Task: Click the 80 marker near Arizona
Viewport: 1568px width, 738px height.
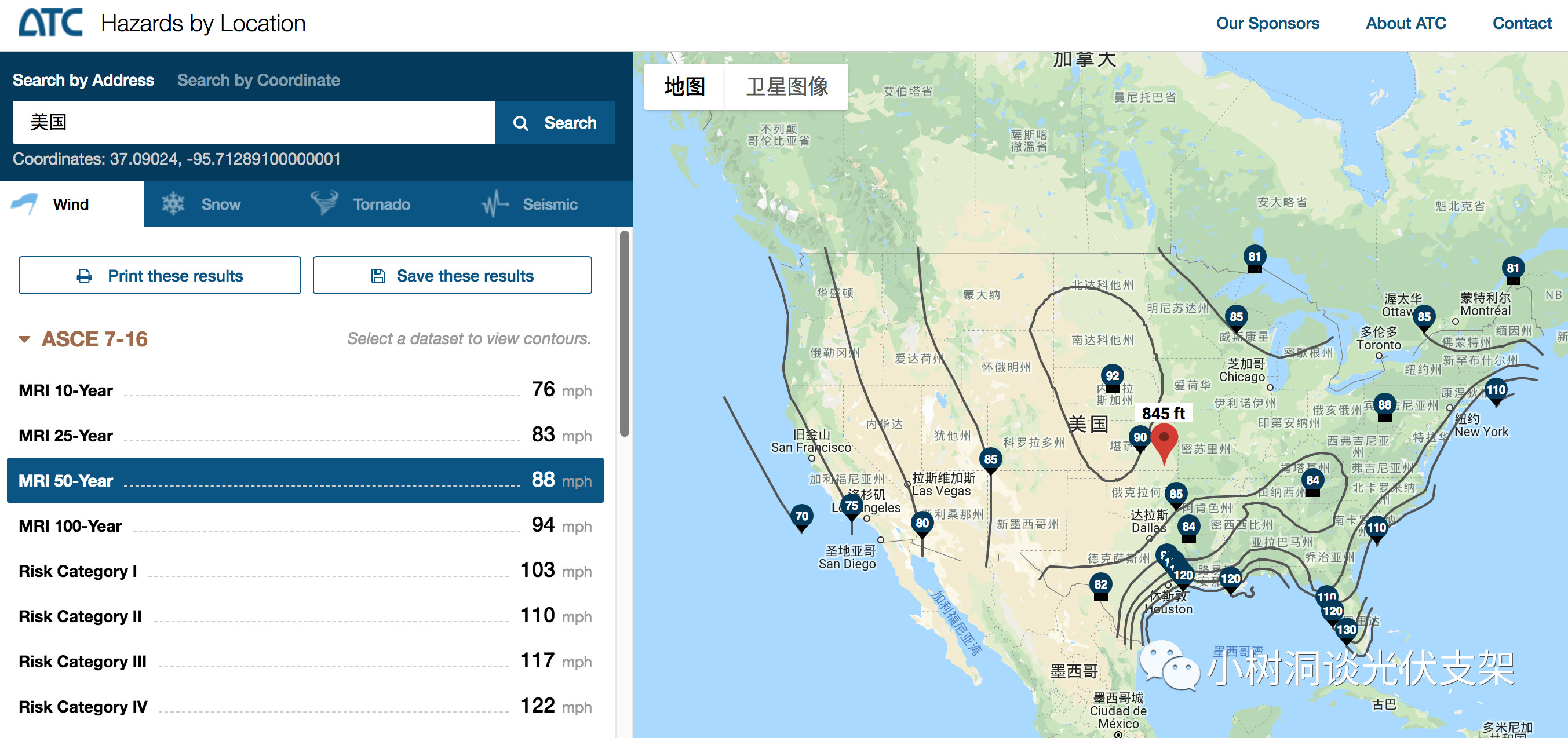Action: click(922, 524)
